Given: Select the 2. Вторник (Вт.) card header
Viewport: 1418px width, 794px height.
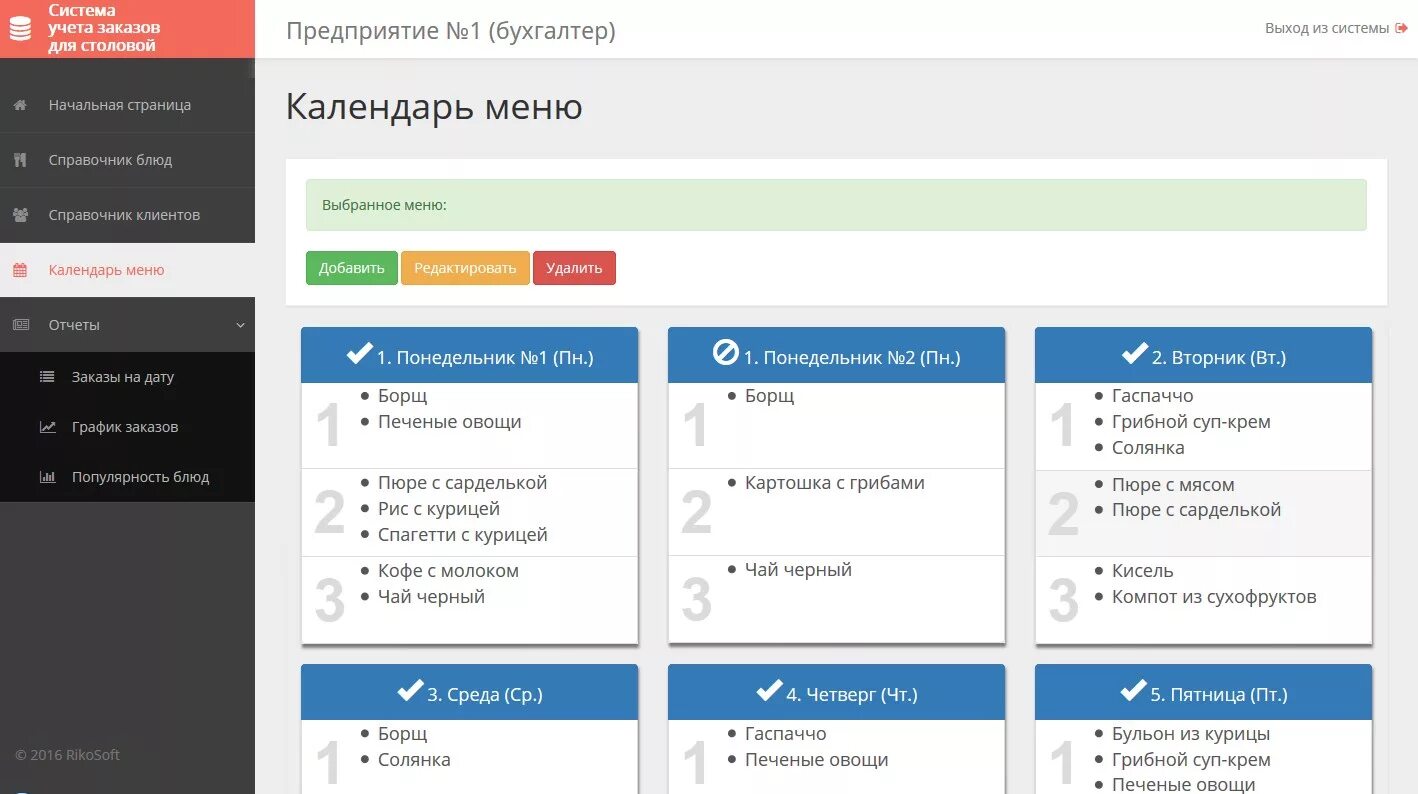Looking at the screenshot, I should [1203, 355].
